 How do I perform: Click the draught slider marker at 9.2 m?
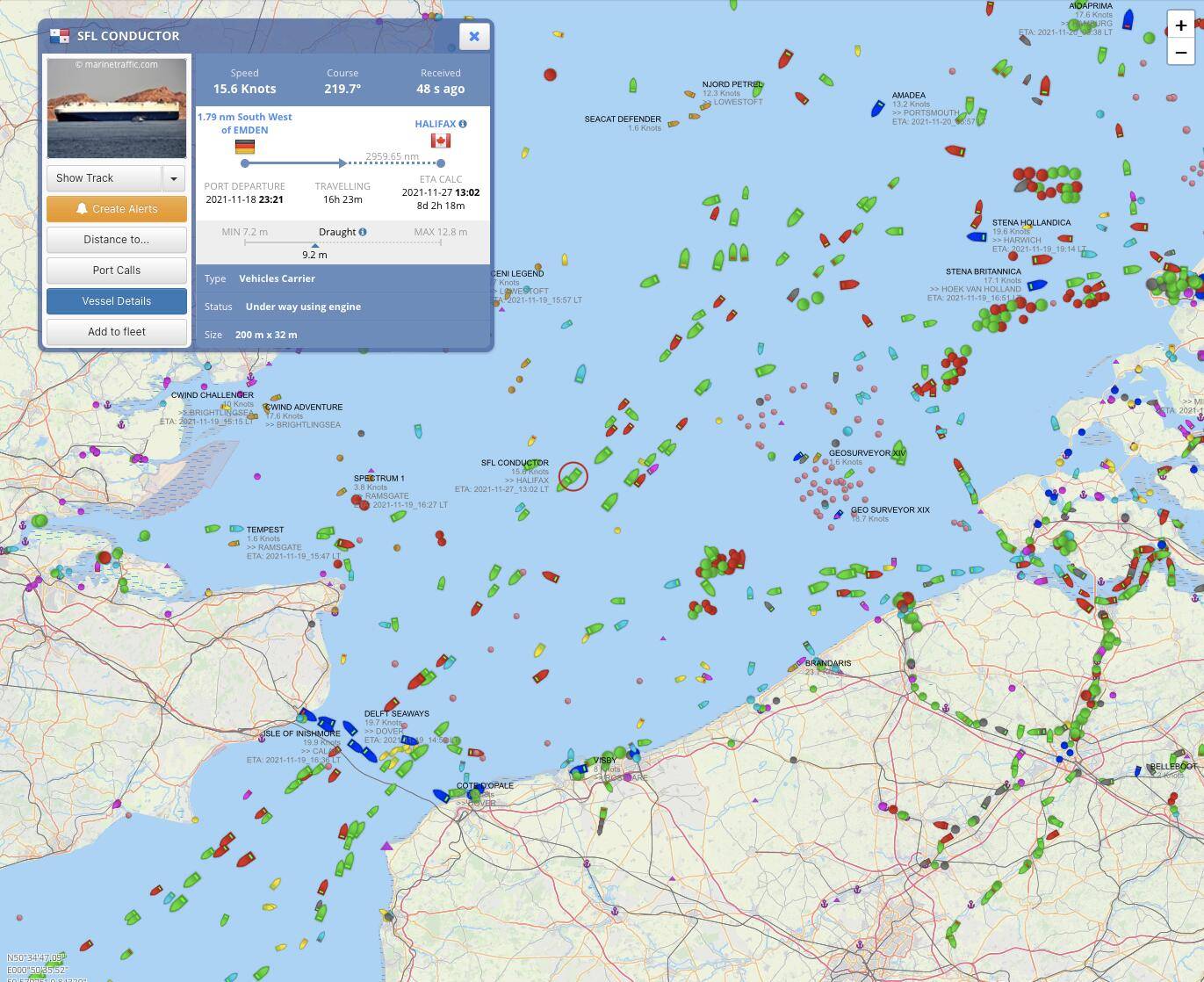pos(314,246)
